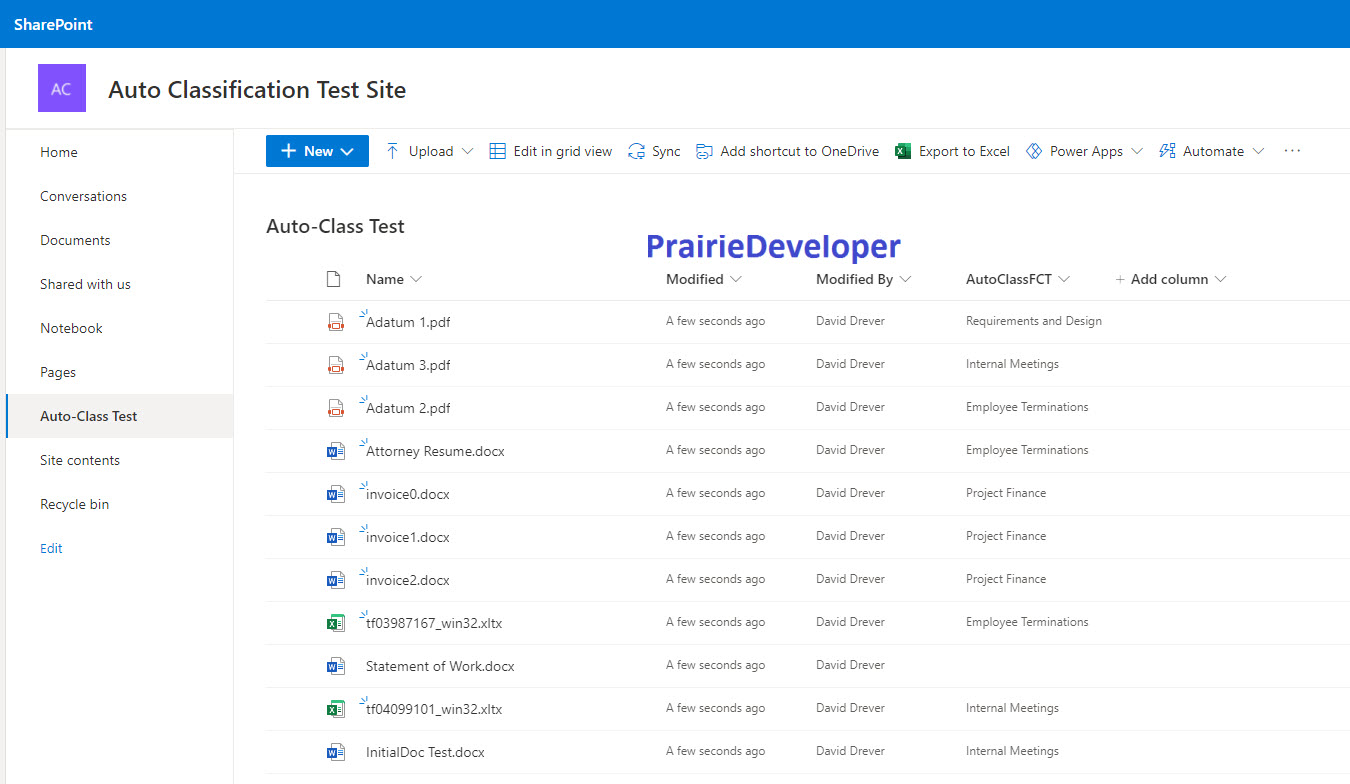Click the Edit navigation link
The height and width of the screenshot is (784, 1350).
[51, 548]
